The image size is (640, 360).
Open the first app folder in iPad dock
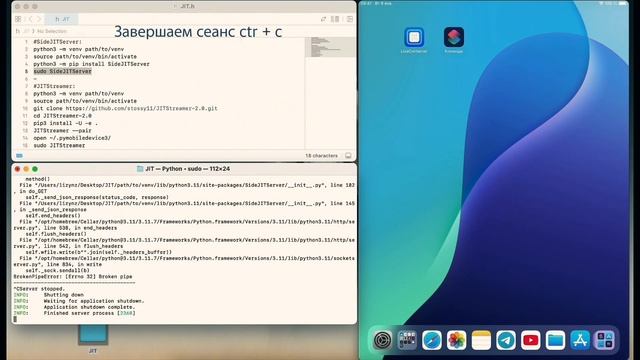click(x=407, y=340)
